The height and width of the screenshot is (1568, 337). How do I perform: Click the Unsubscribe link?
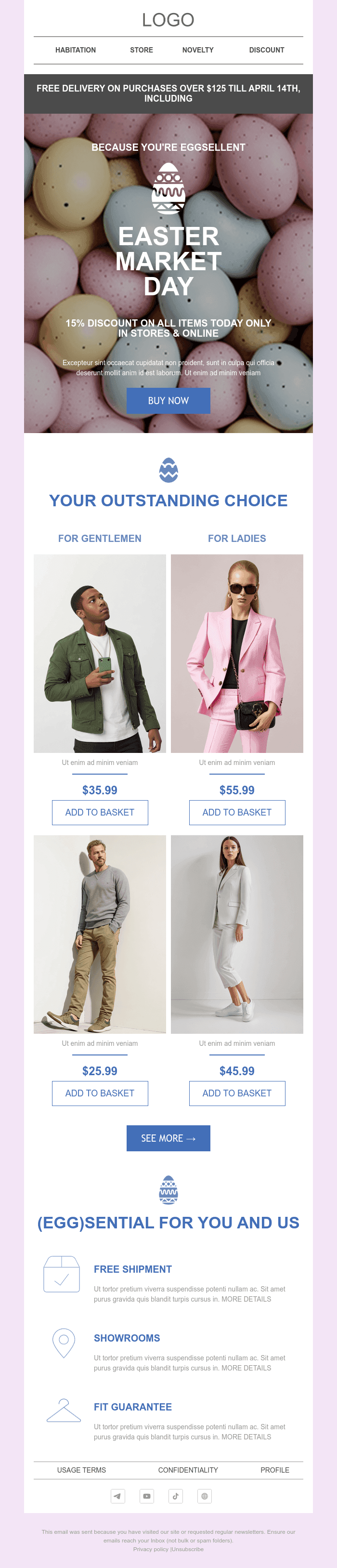click(187, 1549)
